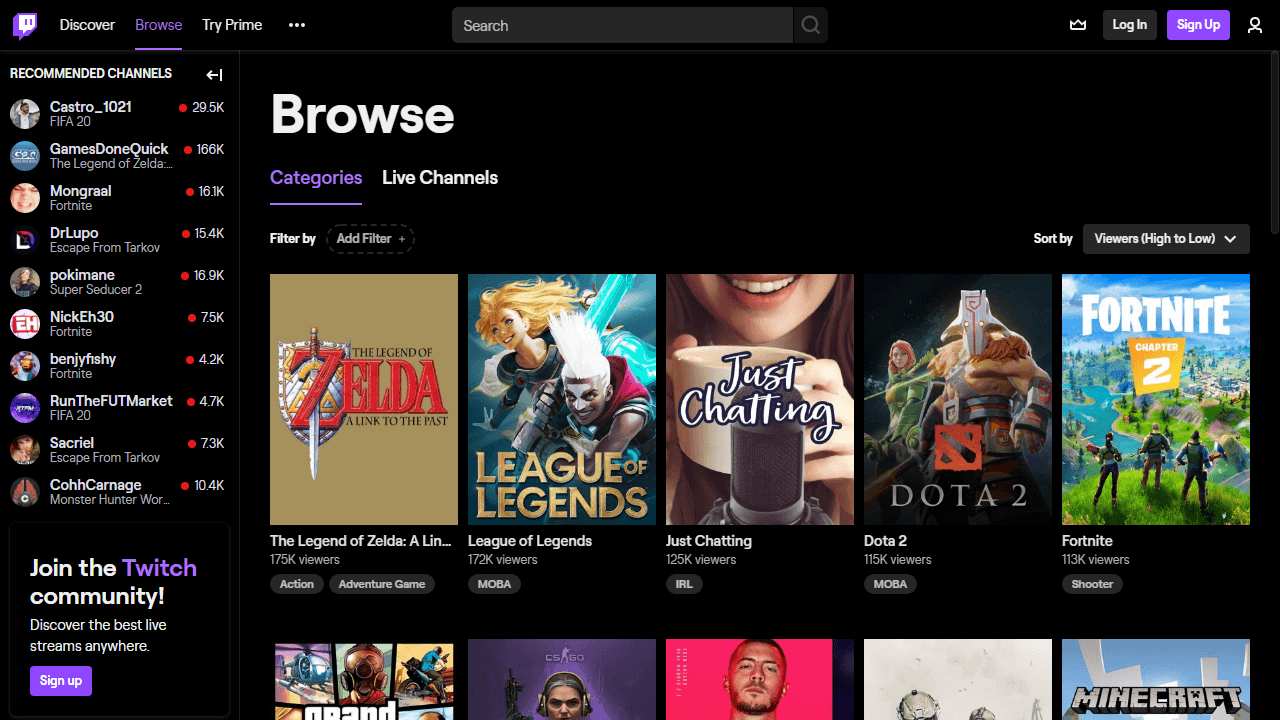Click the 172K viewers text

coord(503,560)
